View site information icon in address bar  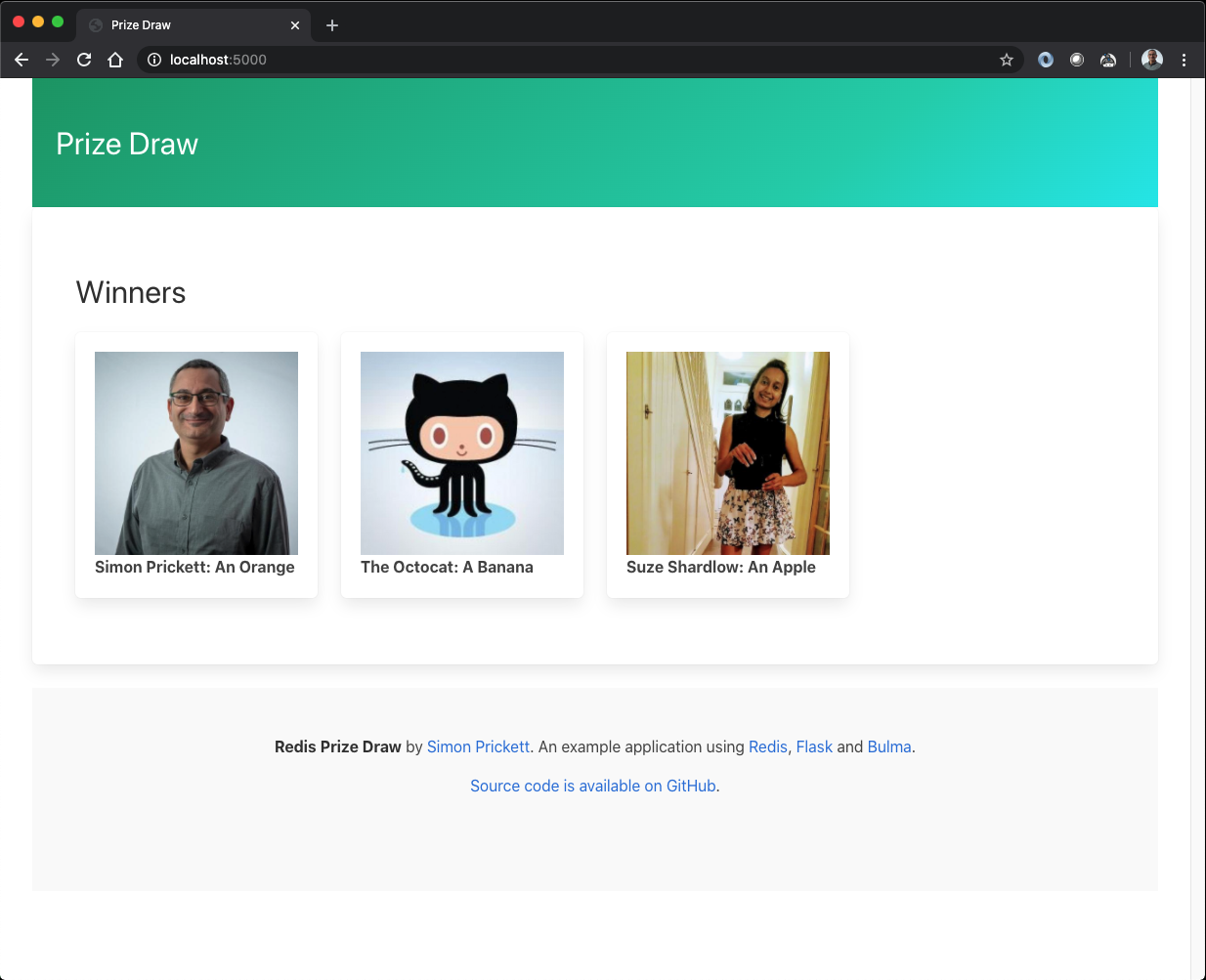(x=154, y=60)
